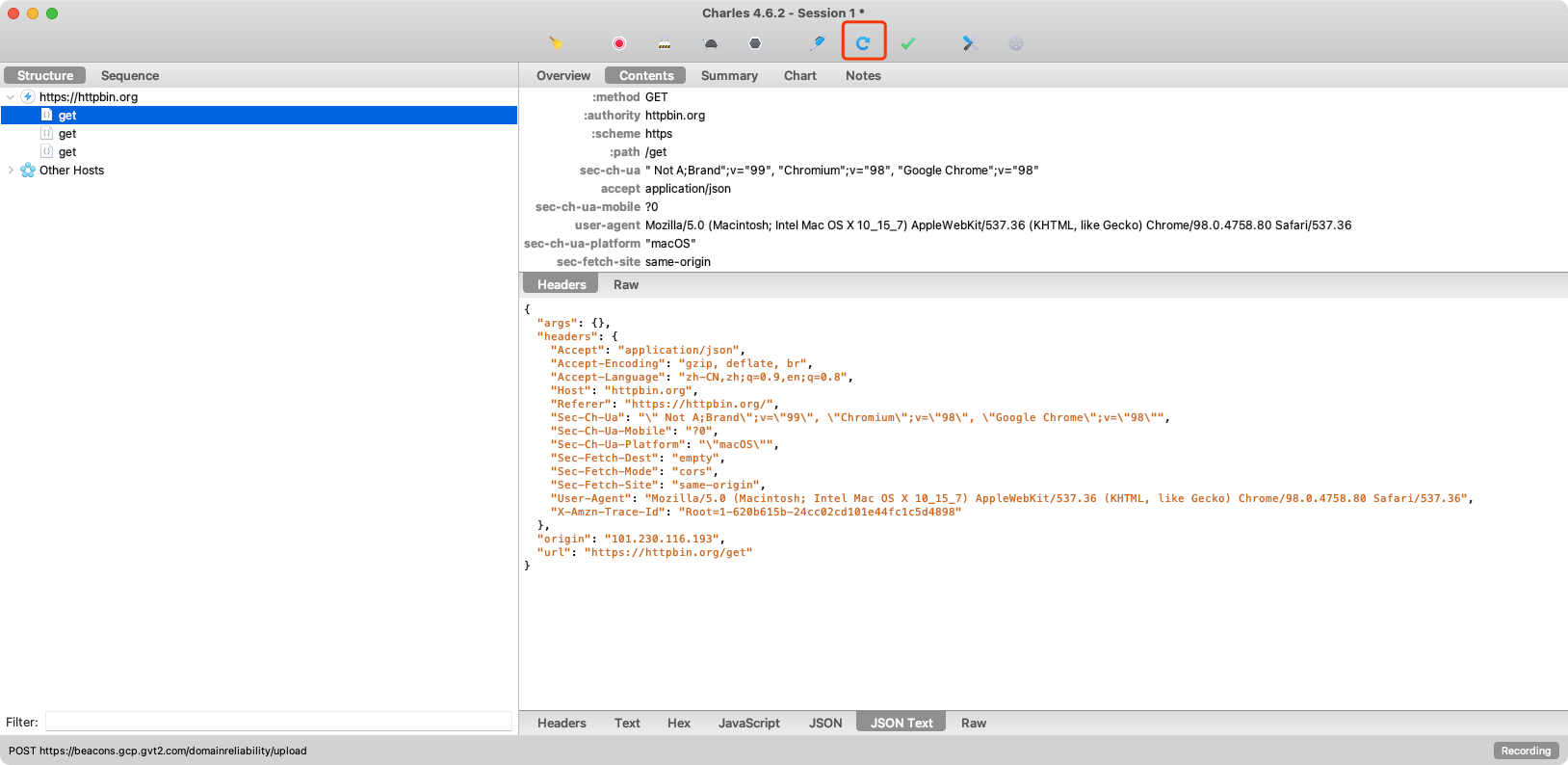
Task: Select the third get request
Action: 259,151
